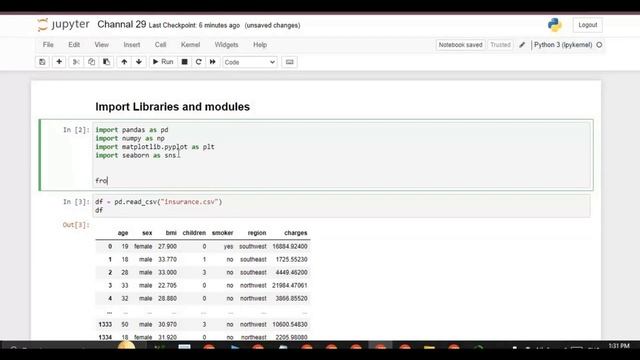
Task: Click the Logout button
Action: (587, 25)
